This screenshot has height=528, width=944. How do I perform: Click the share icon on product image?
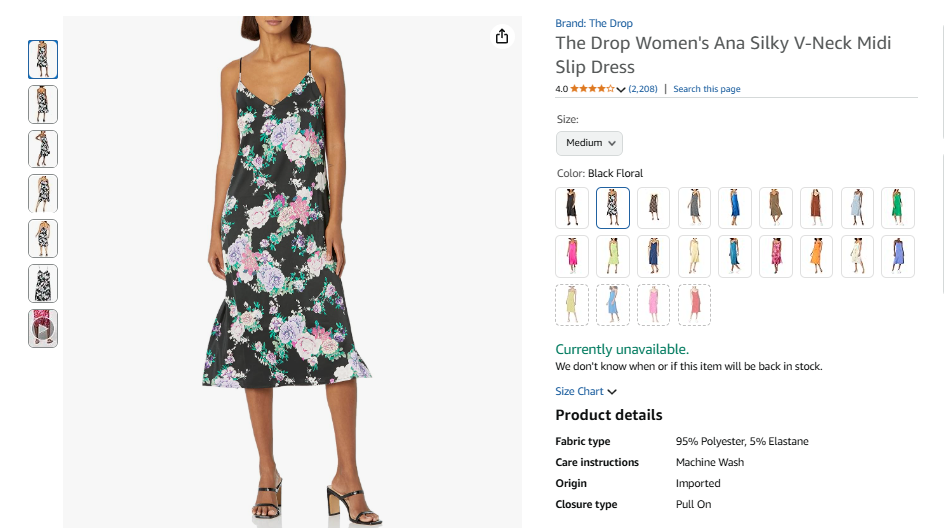click(x=502, y=37)
